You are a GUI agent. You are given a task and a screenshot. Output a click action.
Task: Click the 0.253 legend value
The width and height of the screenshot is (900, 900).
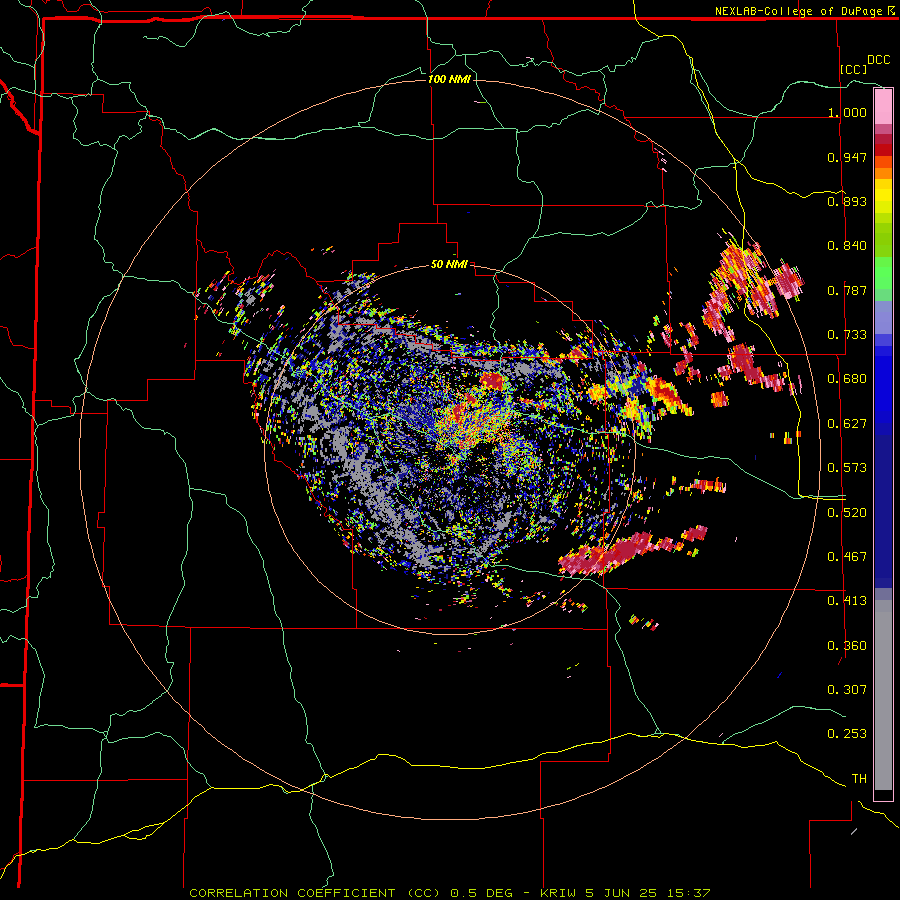847,734
